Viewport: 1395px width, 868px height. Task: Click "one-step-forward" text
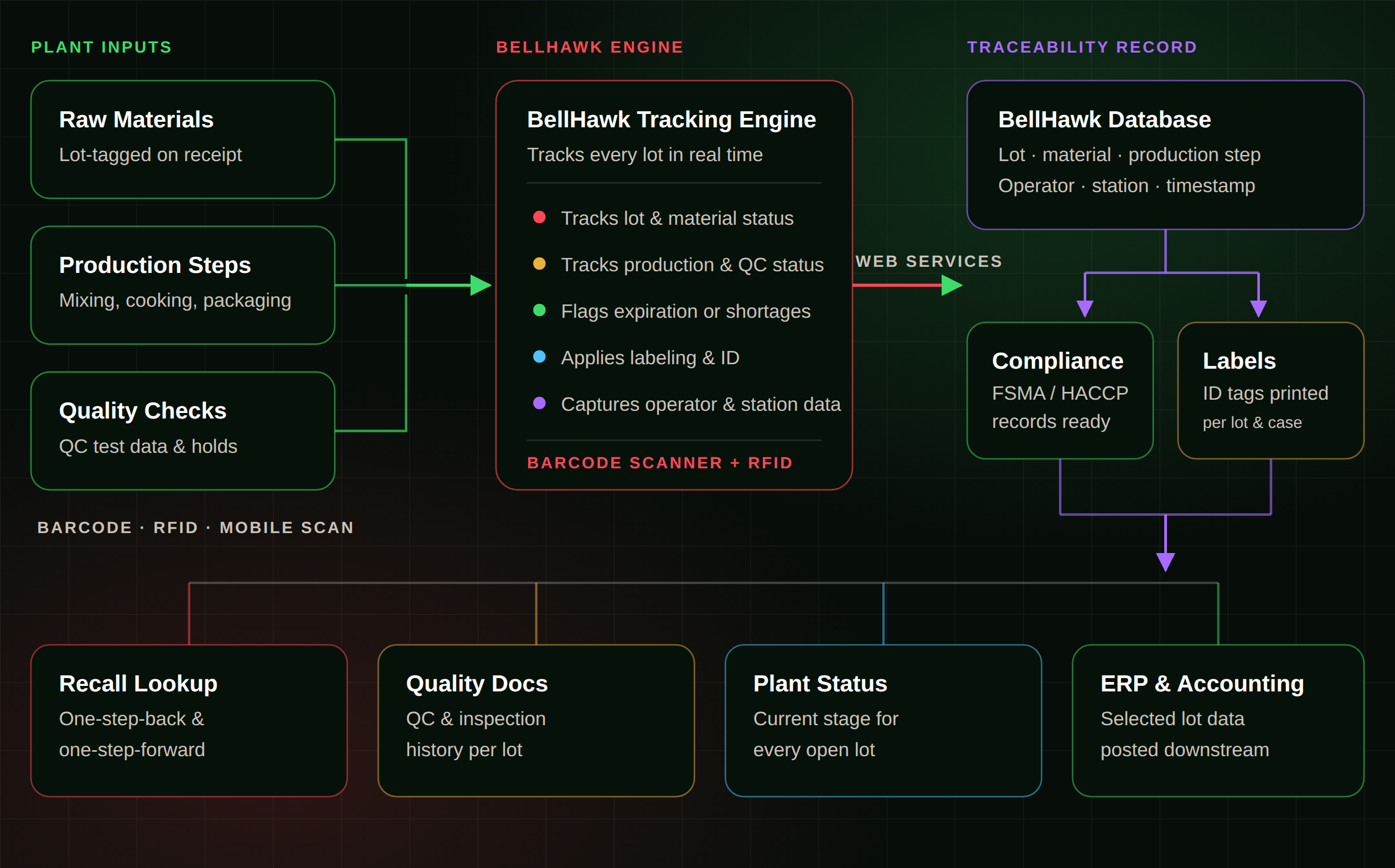point(132,750)
